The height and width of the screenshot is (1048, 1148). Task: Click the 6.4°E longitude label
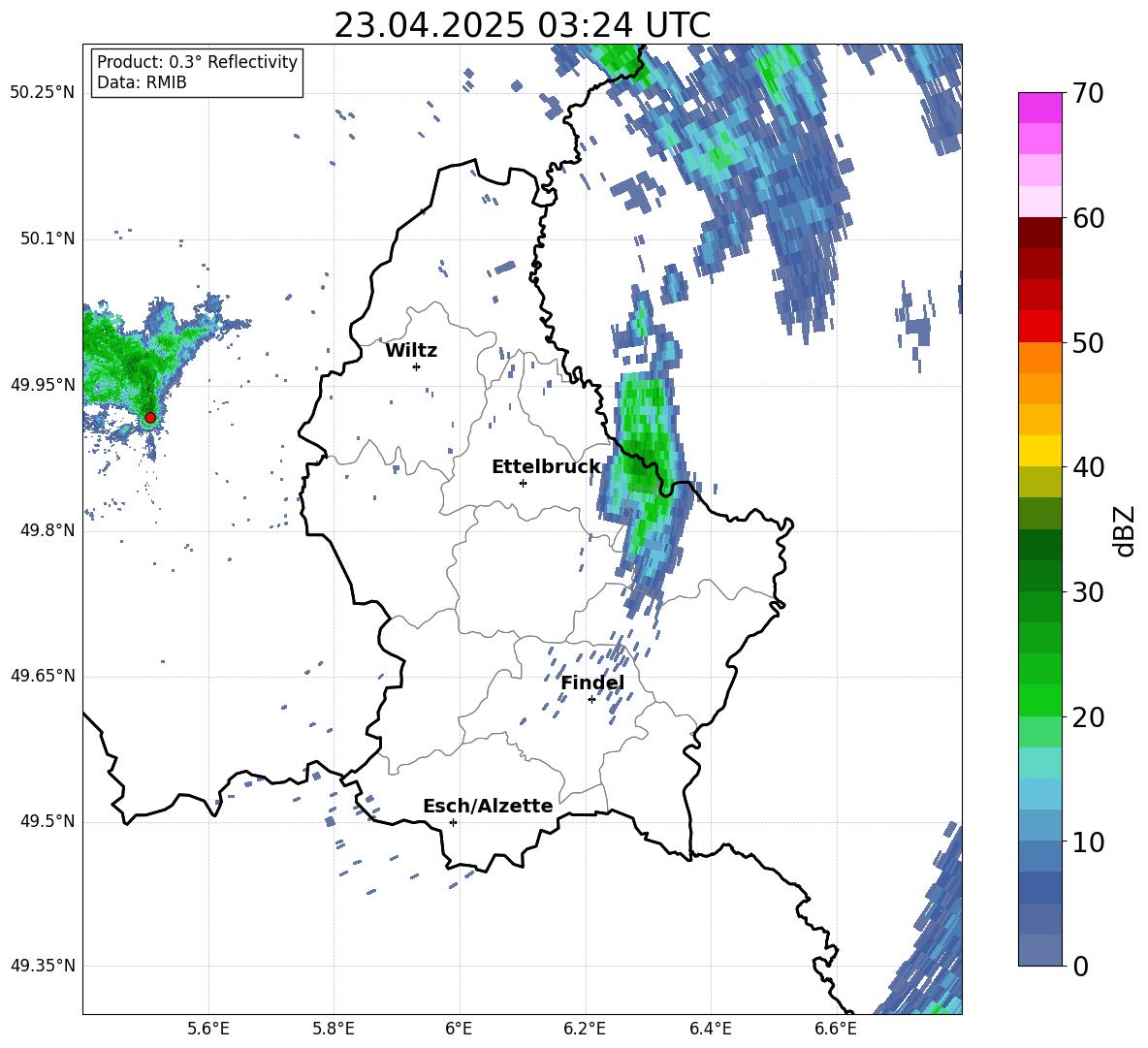(x=710, y=1029)
